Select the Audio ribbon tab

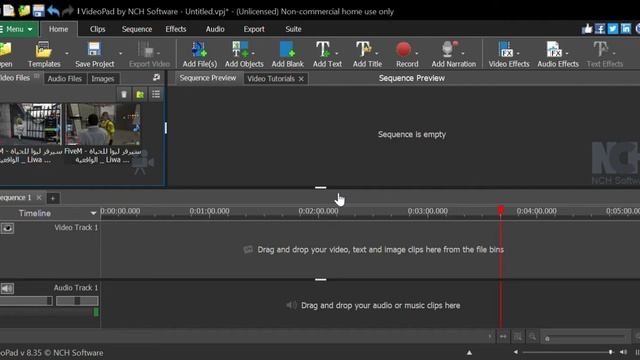pos(215,29)
